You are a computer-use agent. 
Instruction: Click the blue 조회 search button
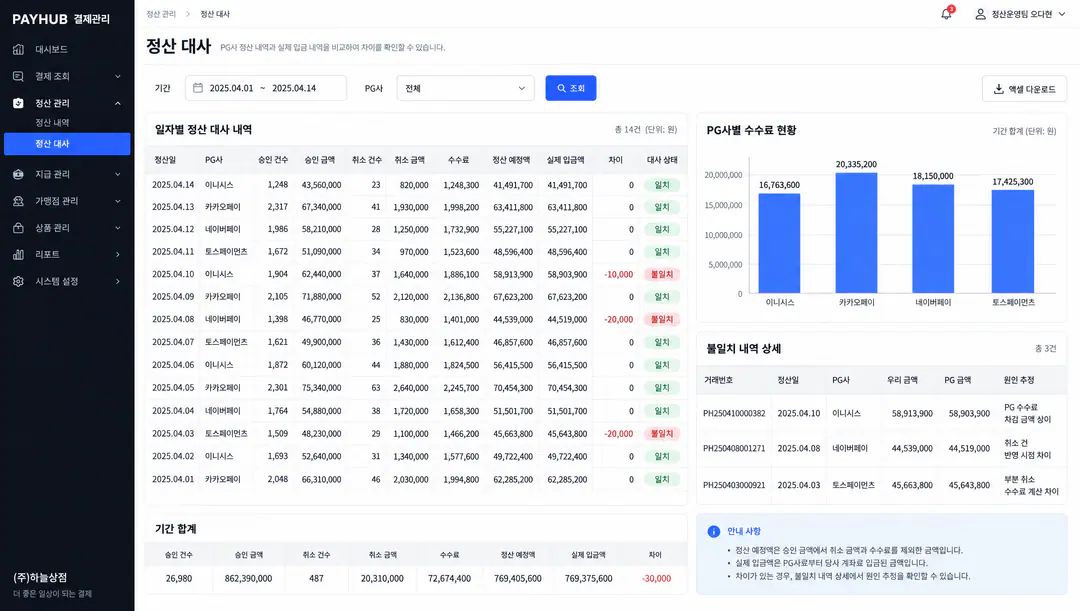[571, 88]
